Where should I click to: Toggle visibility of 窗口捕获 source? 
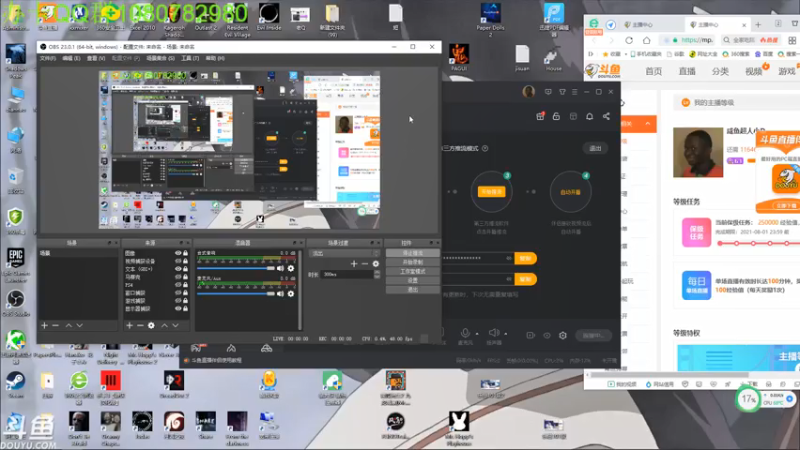(178, 293)
